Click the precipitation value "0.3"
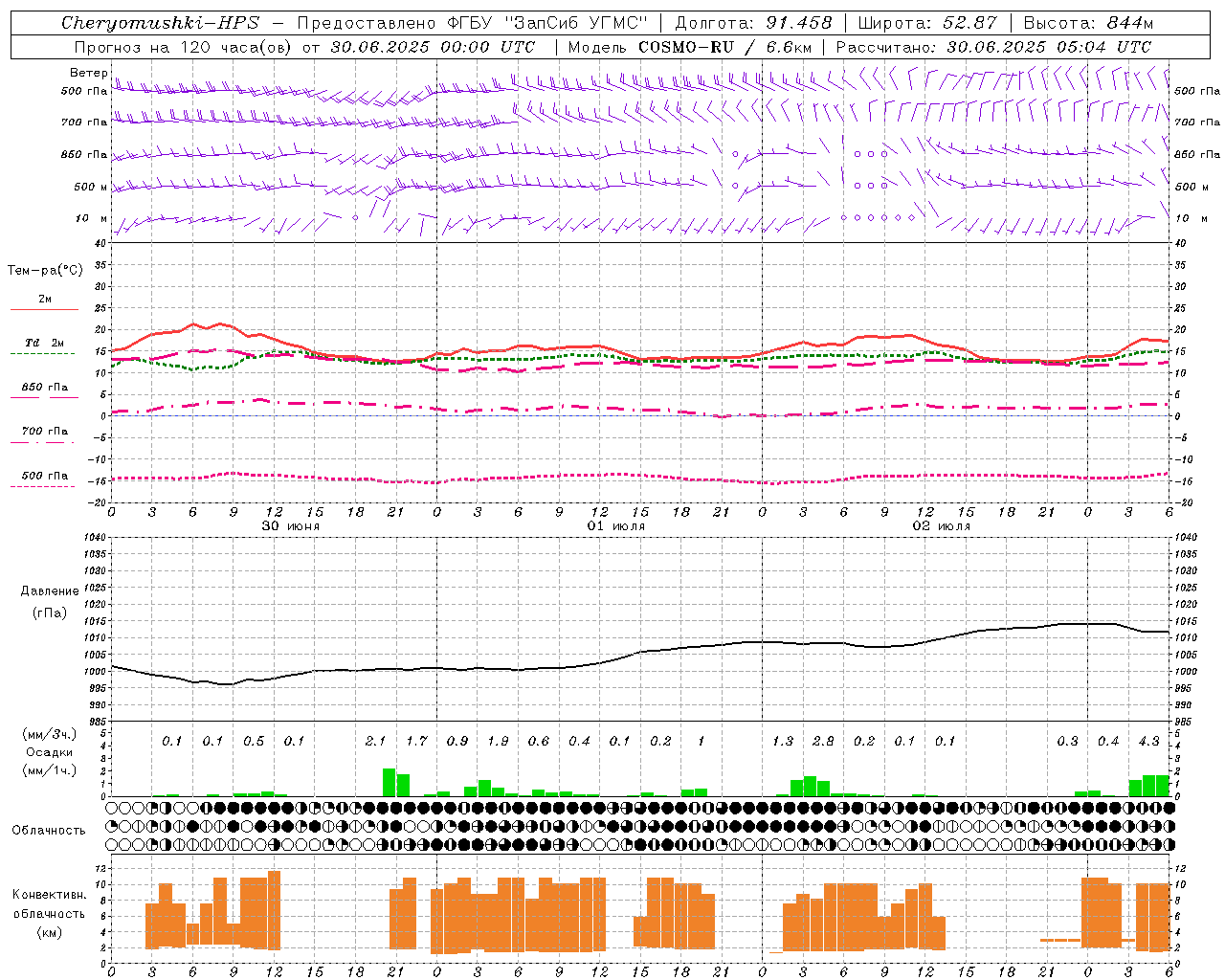 pyautogui.click(x=1067, y=741)
